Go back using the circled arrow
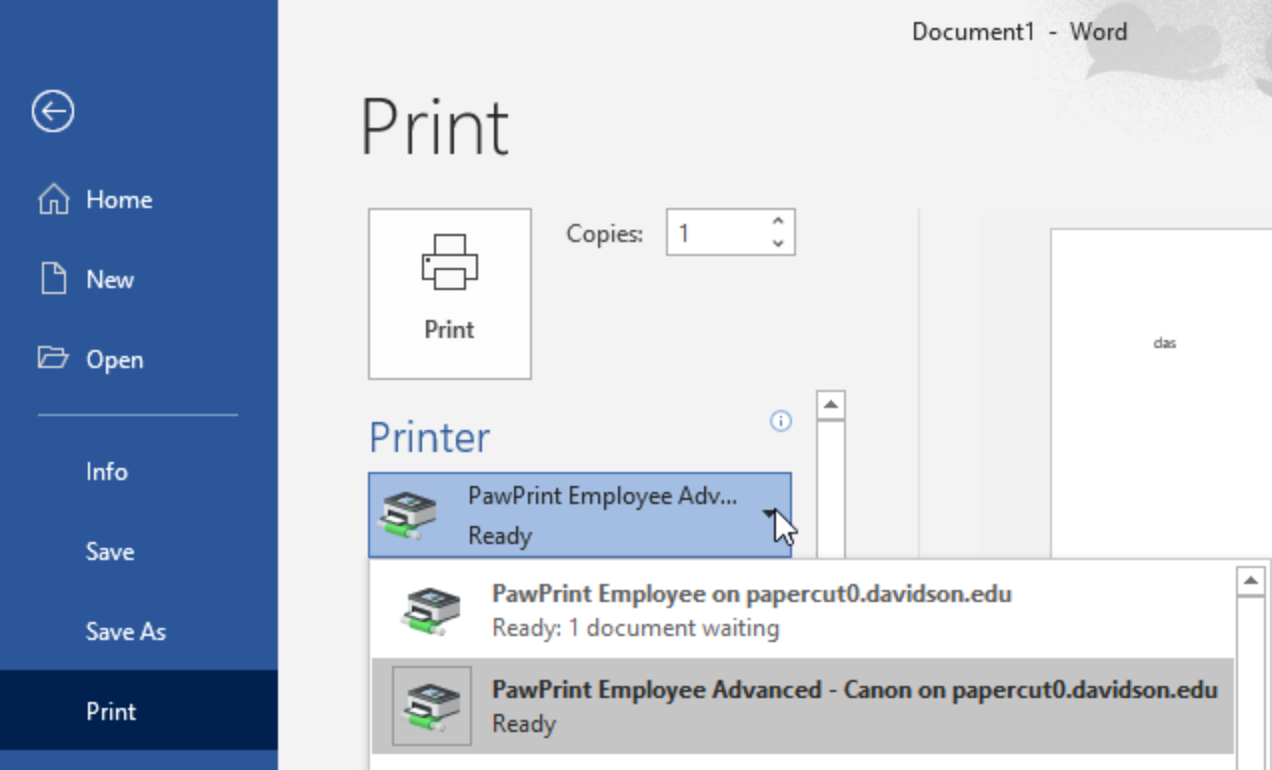Image resolution: width=1272 pixels, height=770 pixels. click(x=53, y=110)
